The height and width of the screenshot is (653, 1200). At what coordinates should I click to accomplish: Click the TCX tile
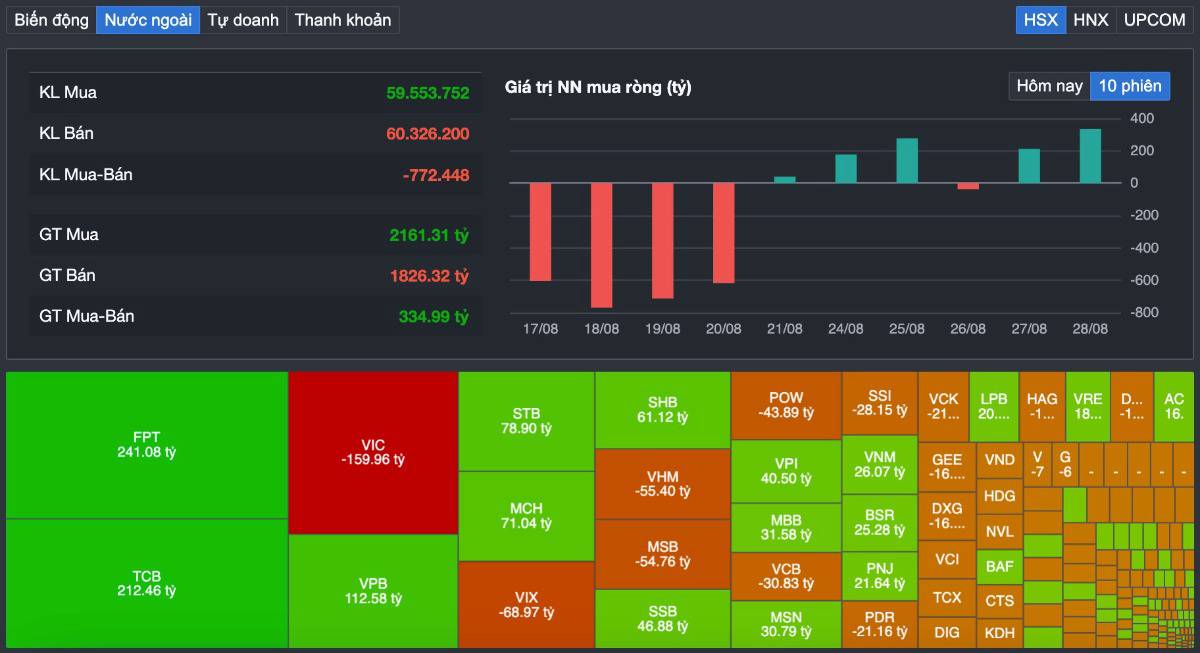[946, 597]
